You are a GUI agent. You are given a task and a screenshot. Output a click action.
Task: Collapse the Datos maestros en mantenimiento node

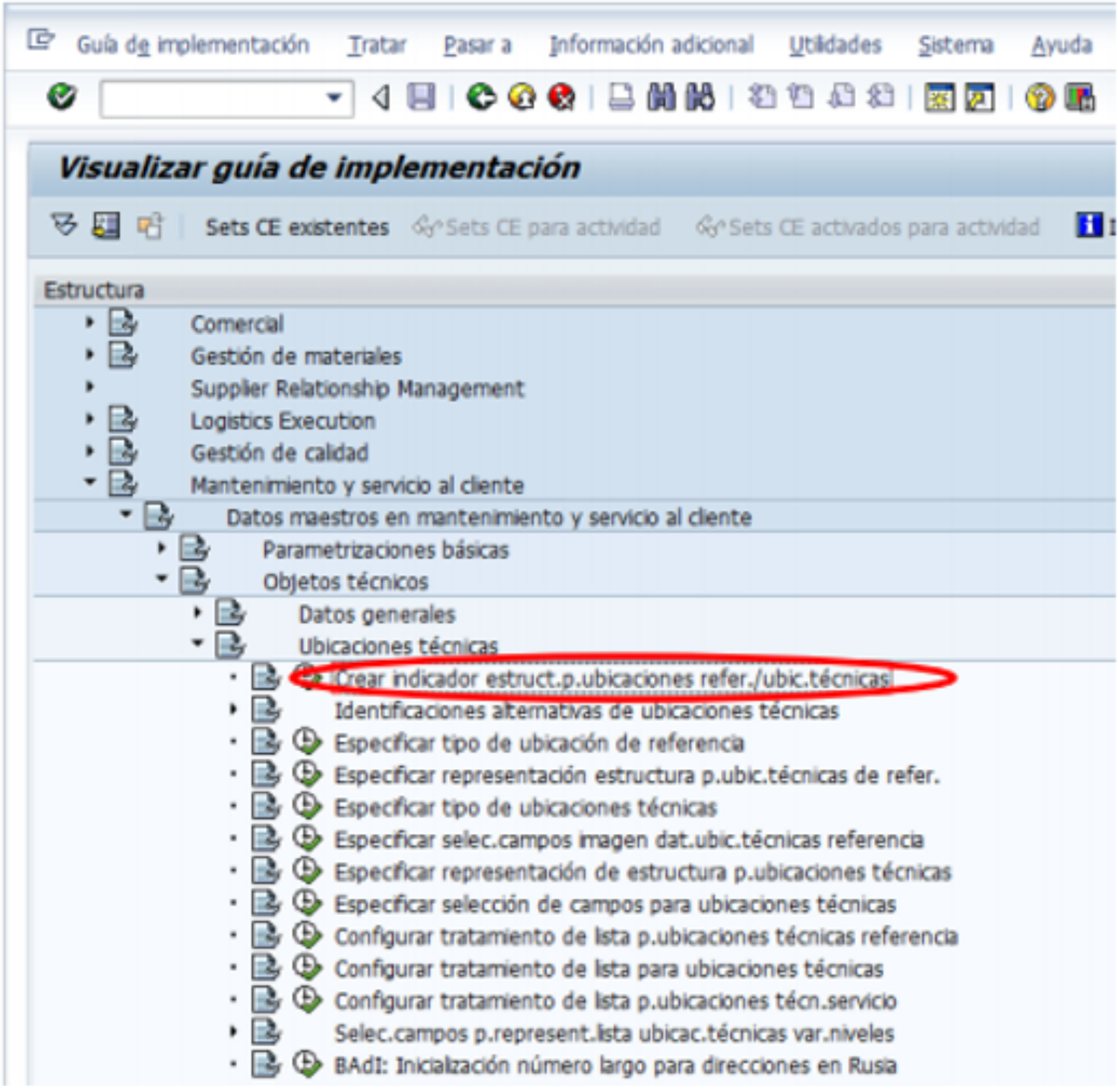(126, 515)
